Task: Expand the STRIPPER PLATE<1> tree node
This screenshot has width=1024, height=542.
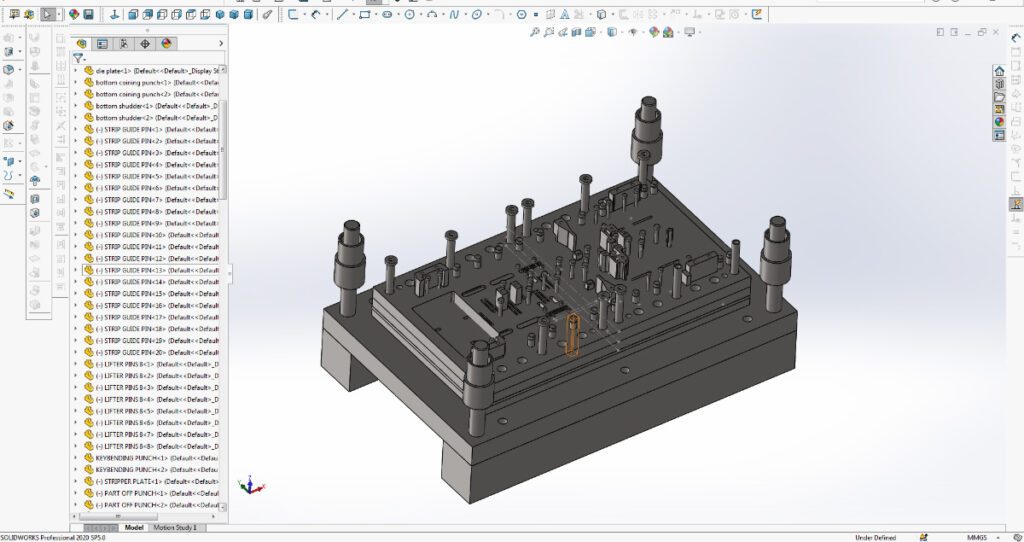Action: 76,481
